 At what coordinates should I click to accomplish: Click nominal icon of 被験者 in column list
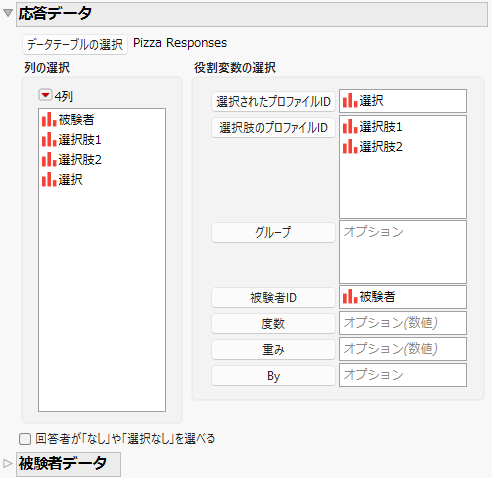click(49, 119)
